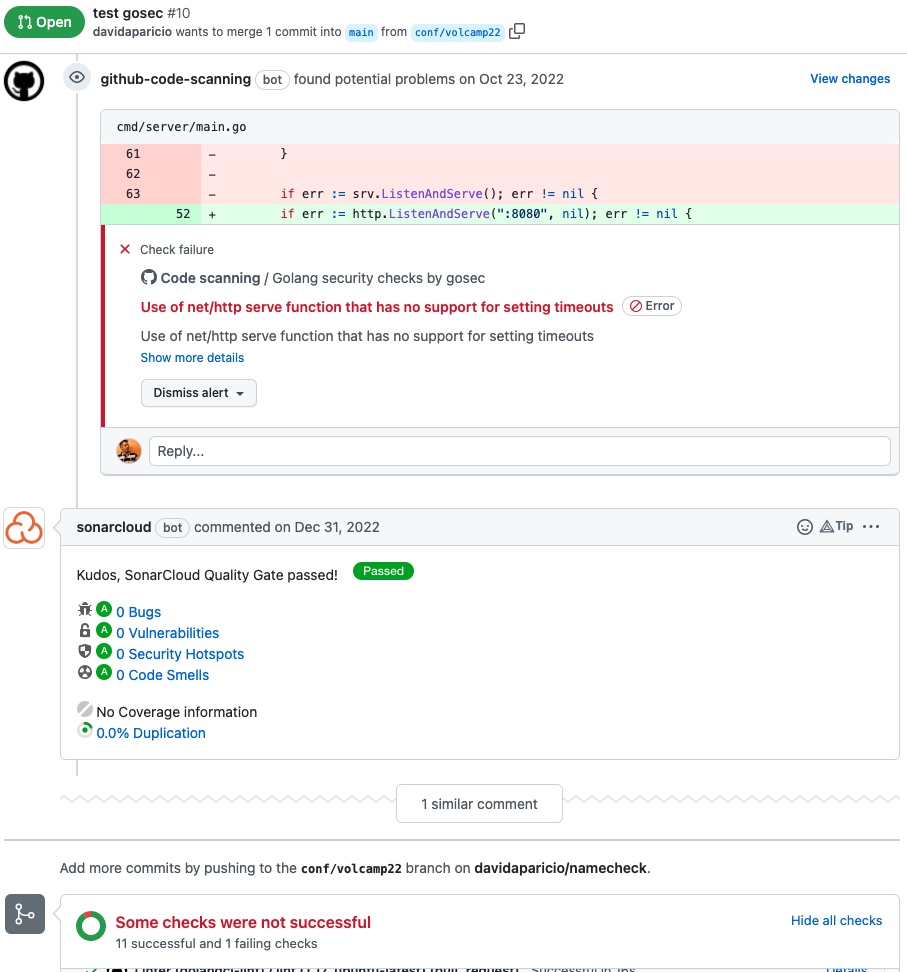Open the View changes link
This screenshot has width=907, height=972.
point(849,78)
